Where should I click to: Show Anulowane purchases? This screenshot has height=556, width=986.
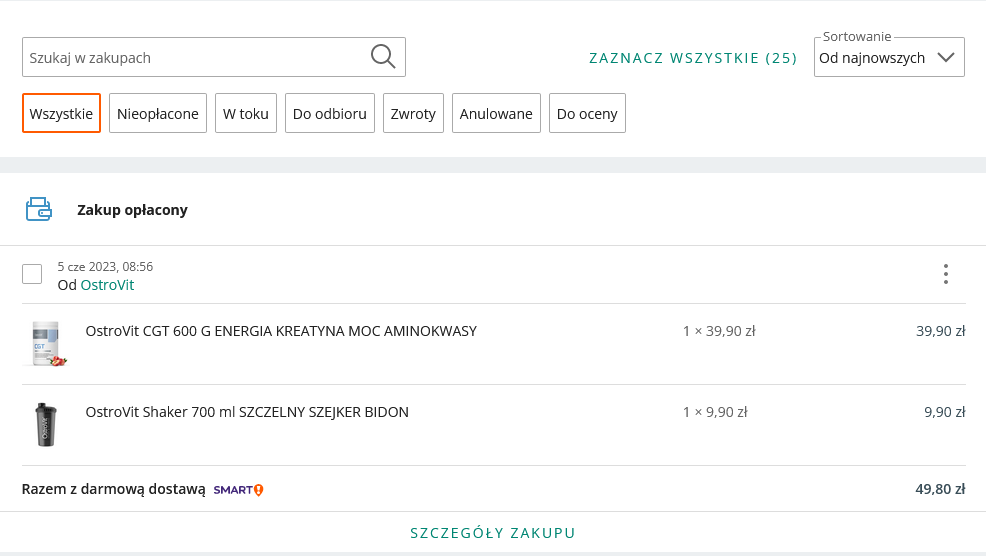496,113
